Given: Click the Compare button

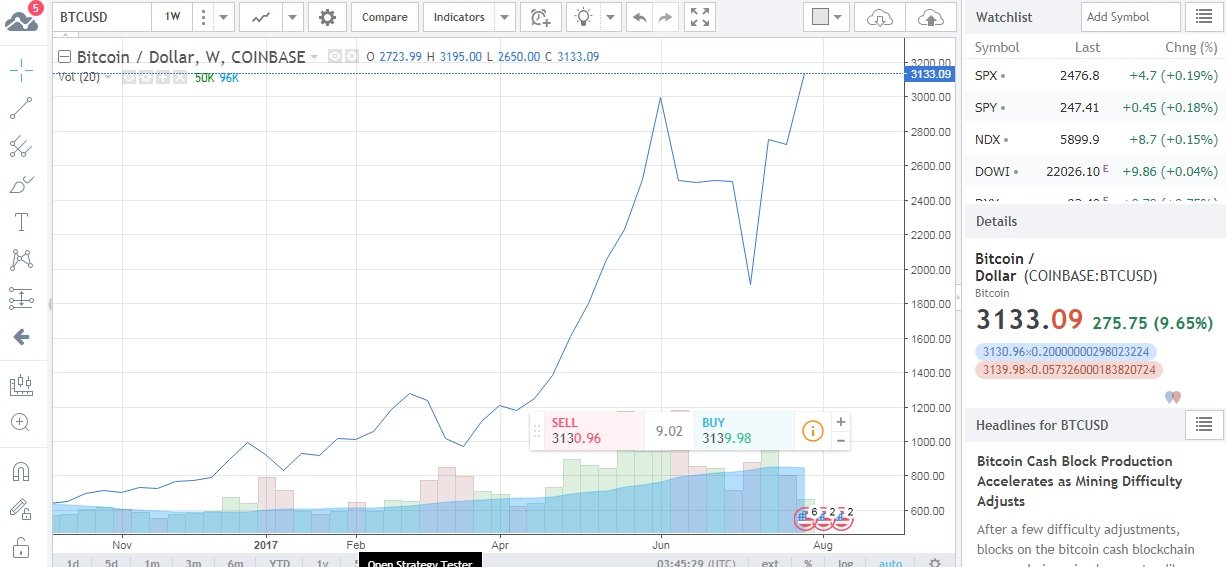Looking at the screenshot, I should (x=384, y=17).
